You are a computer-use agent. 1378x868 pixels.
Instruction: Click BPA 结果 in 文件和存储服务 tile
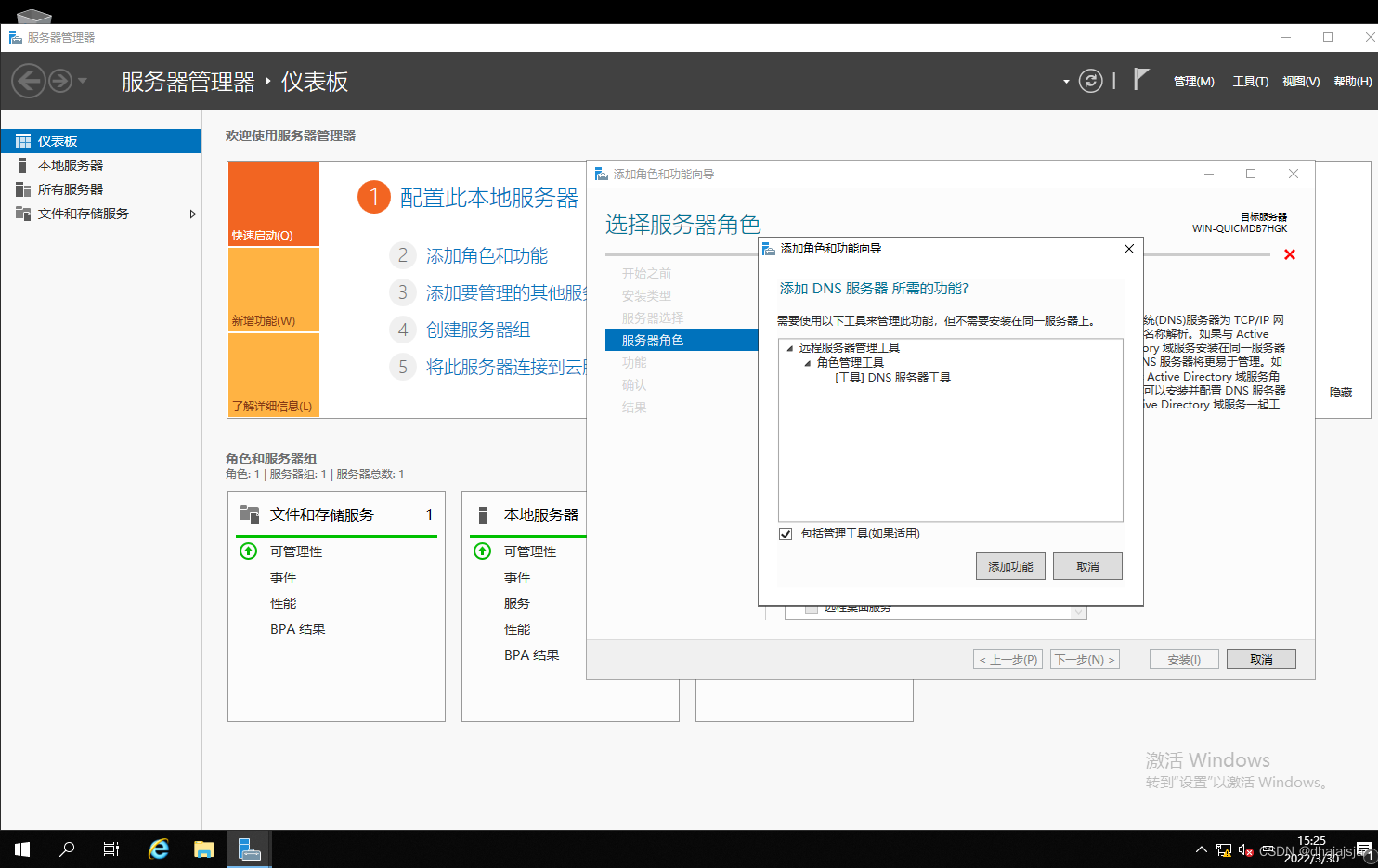pyautogui.click(x=298, y=629)
